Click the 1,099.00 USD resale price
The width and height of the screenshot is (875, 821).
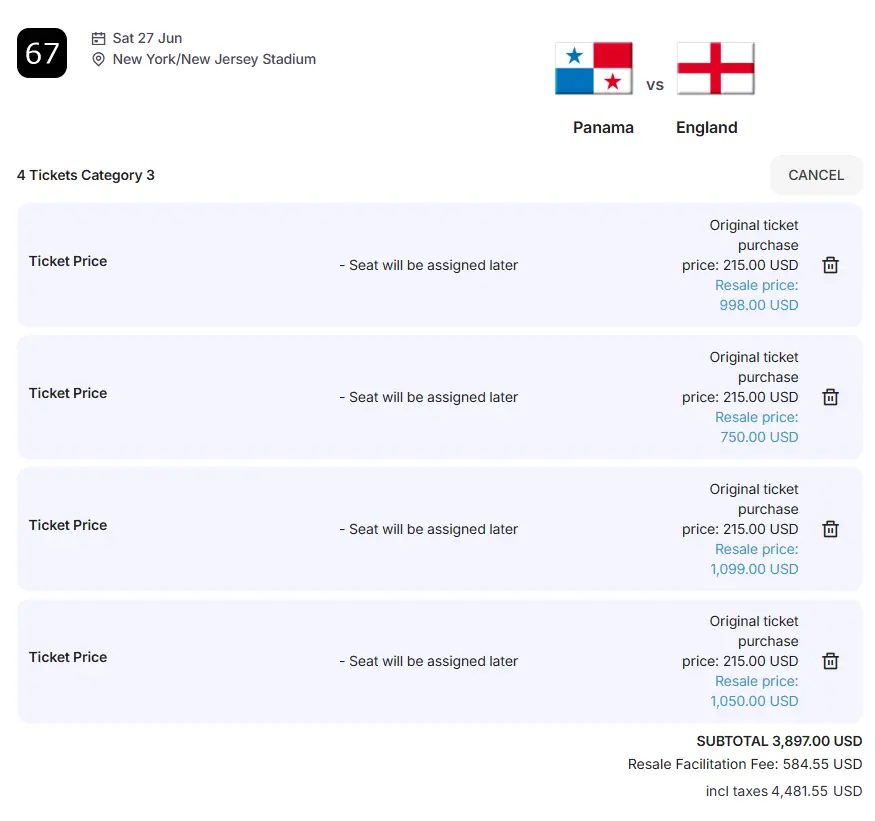pyautogui.click(x=754, y=569)
